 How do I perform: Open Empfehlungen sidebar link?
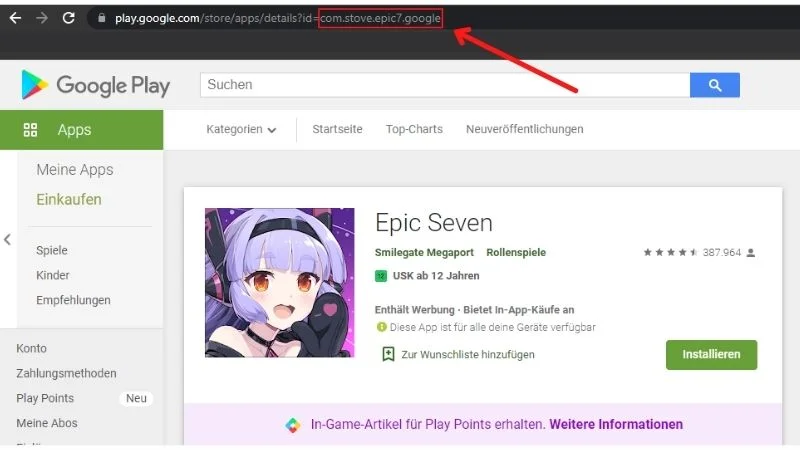tap(73, 300)
